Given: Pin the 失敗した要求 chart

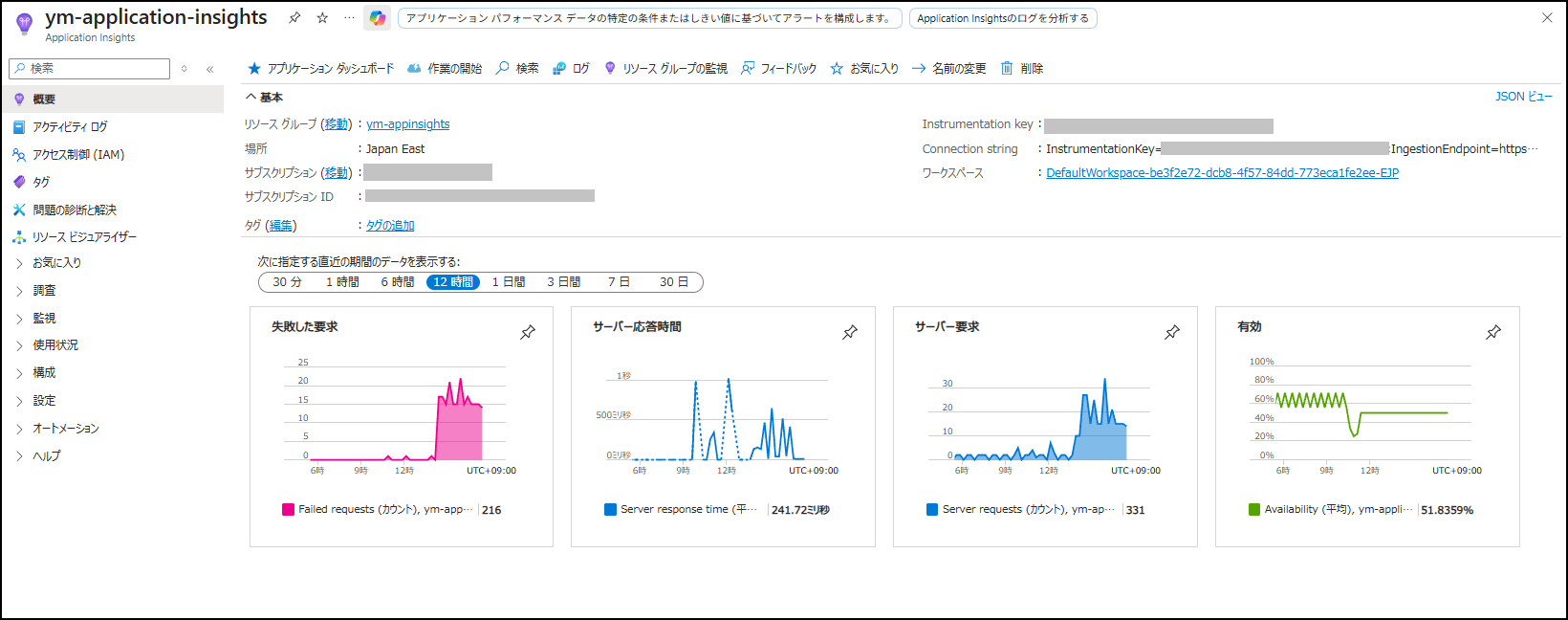Looking at the screenshot, I should click(x=528, y=332).
